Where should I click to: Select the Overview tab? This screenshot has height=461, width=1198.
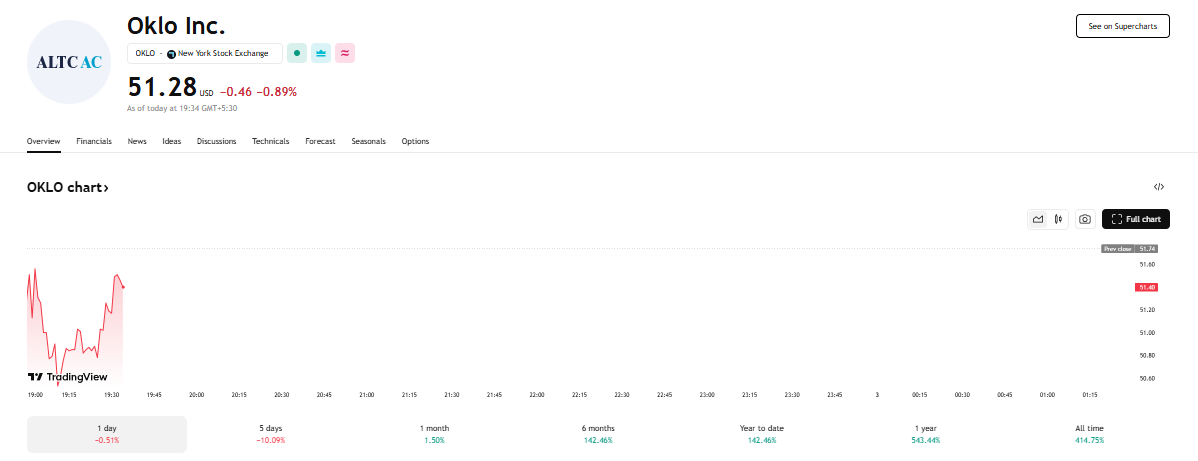click(44, 141)
